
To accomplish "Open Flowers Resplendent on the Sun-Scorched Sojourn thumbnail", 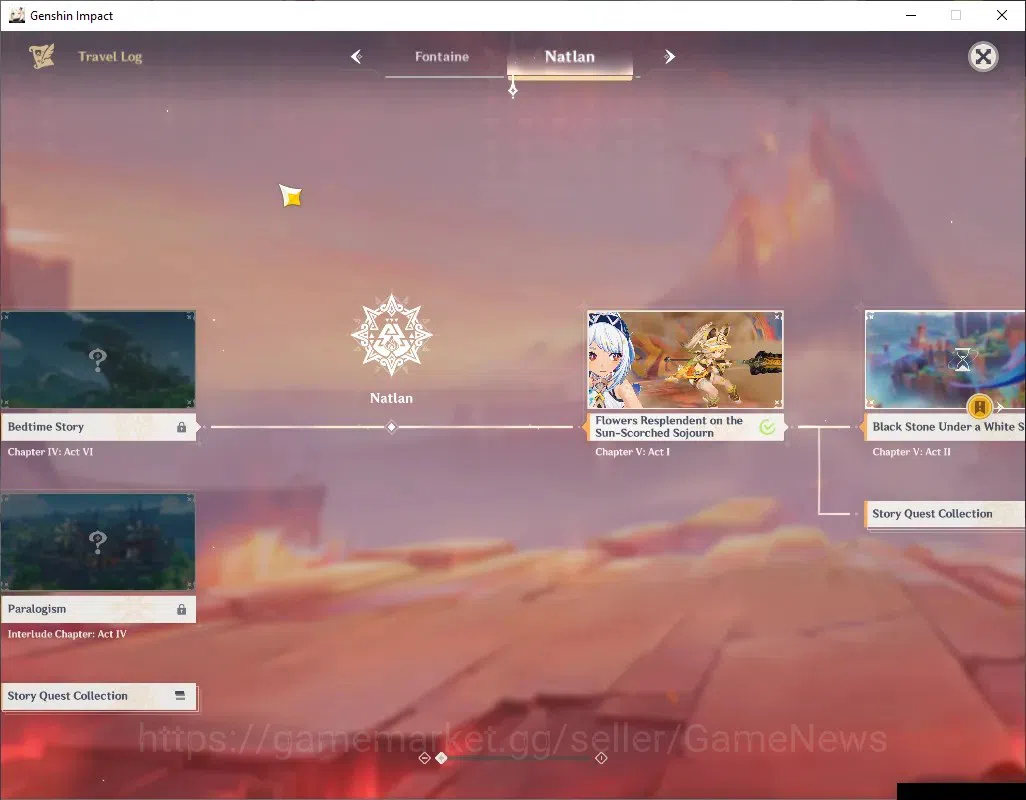I will 685,360.
